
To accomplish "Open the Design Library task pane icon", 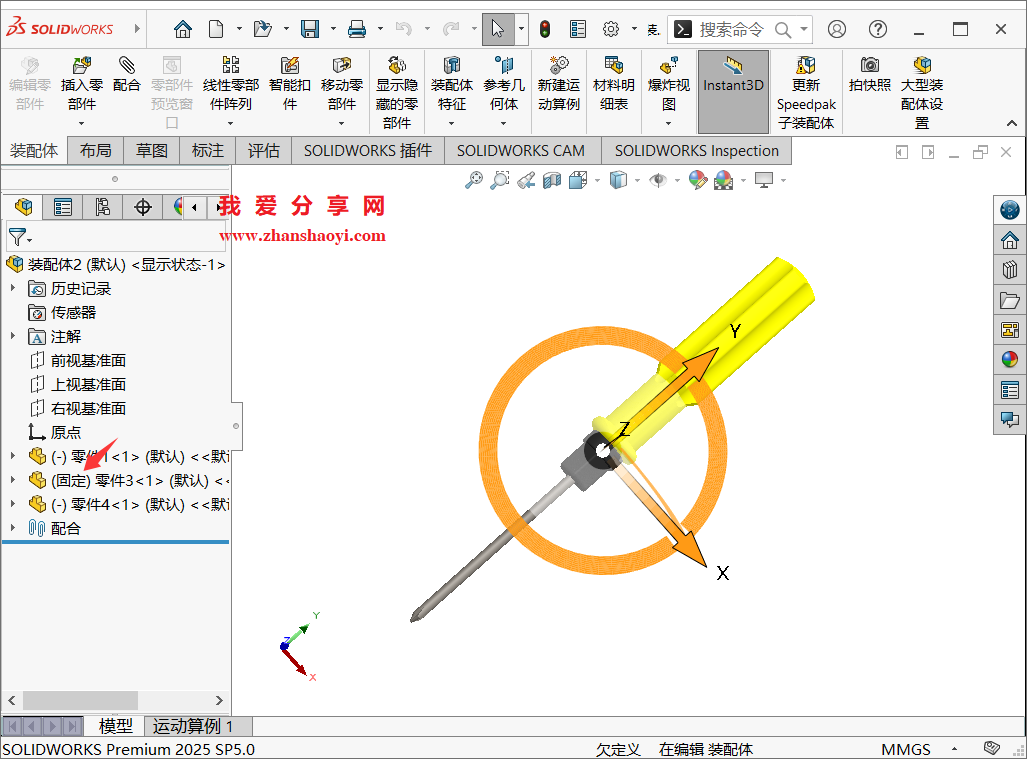I will click(x=1009, y=269).
